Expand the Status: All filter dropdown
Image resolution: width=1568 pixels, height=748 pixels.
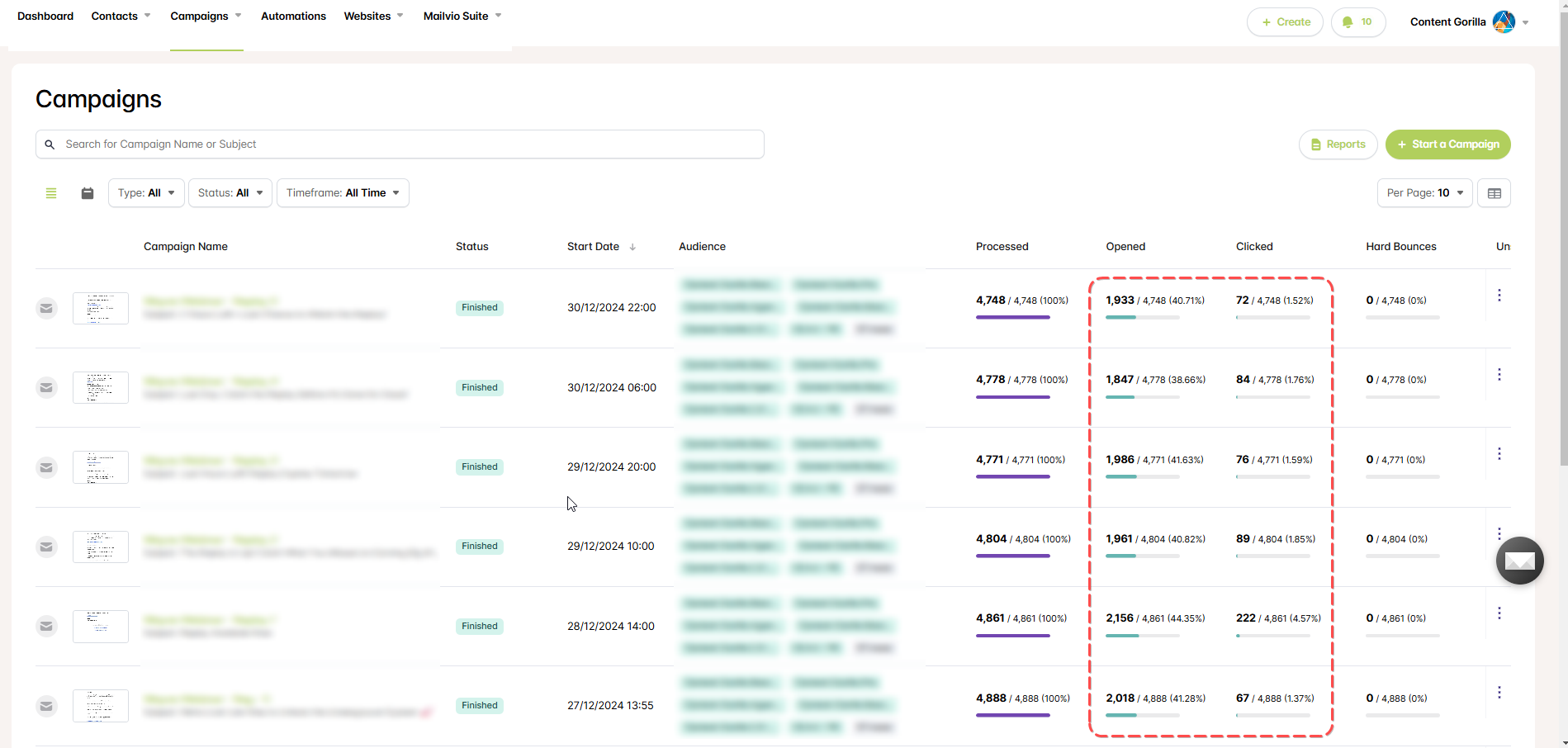230,193
